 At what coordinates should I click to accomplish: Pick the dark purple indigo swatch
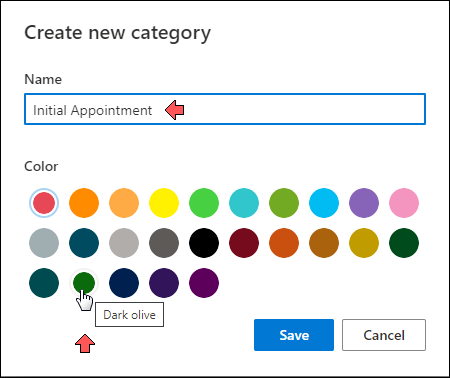click(x=164, y=283)
